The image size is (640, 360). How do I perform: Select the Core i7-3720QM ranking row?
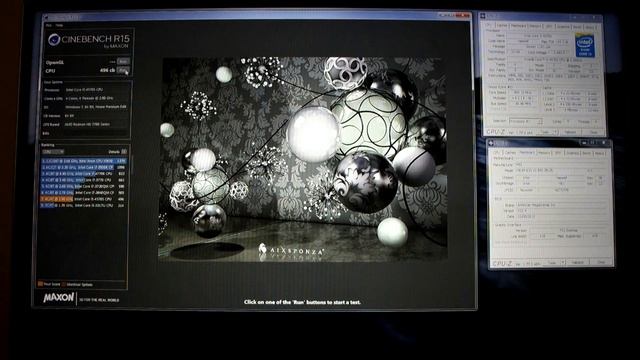(x=84, y=186)
